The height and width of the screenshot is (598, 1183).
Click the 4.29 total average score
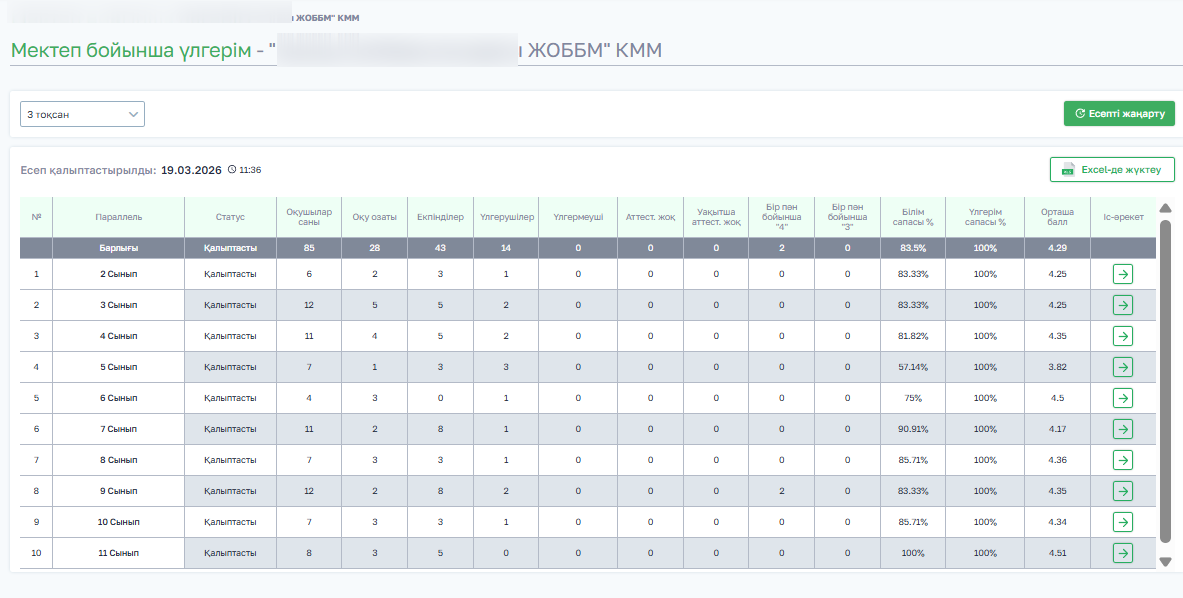pos(1058,248)
